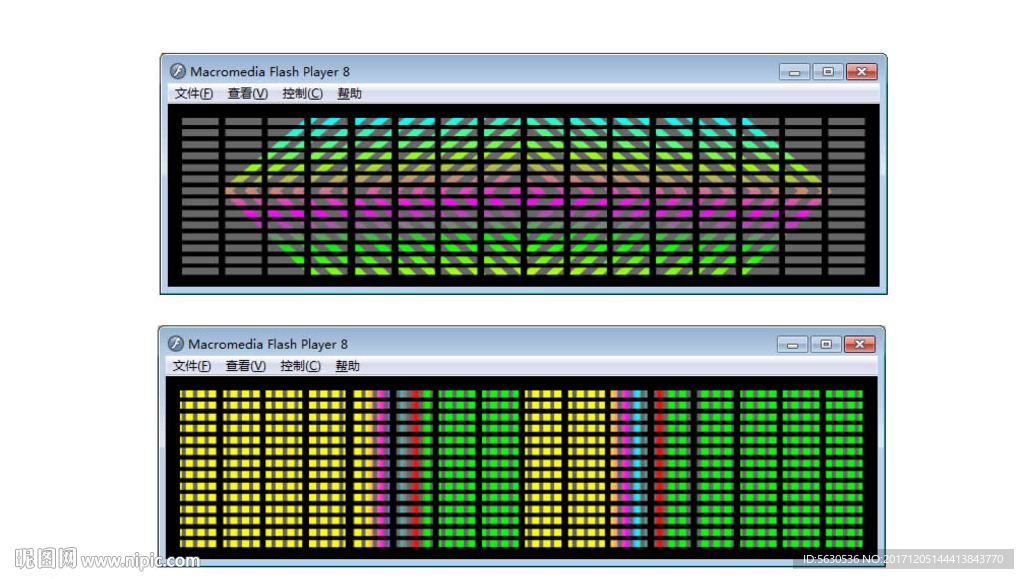The image size is (1024, 579).
Task: Open 文件(F) menu in upper Flash Player window
Action: point(193,93)
